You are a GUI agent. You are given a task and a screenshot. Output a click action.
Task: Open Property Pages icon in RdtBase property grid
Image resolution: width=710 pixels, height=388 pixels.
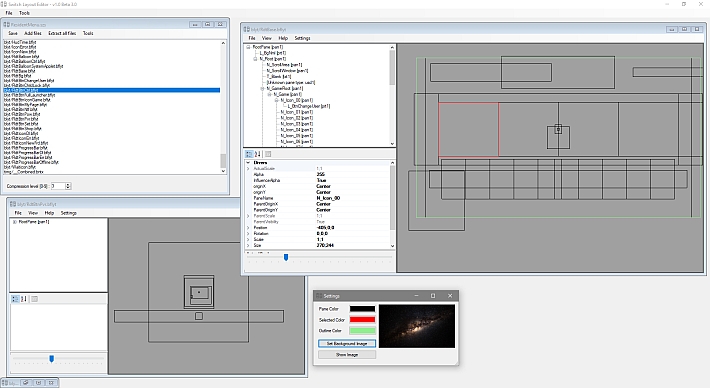pyautogui.click(x=268, y=154)
